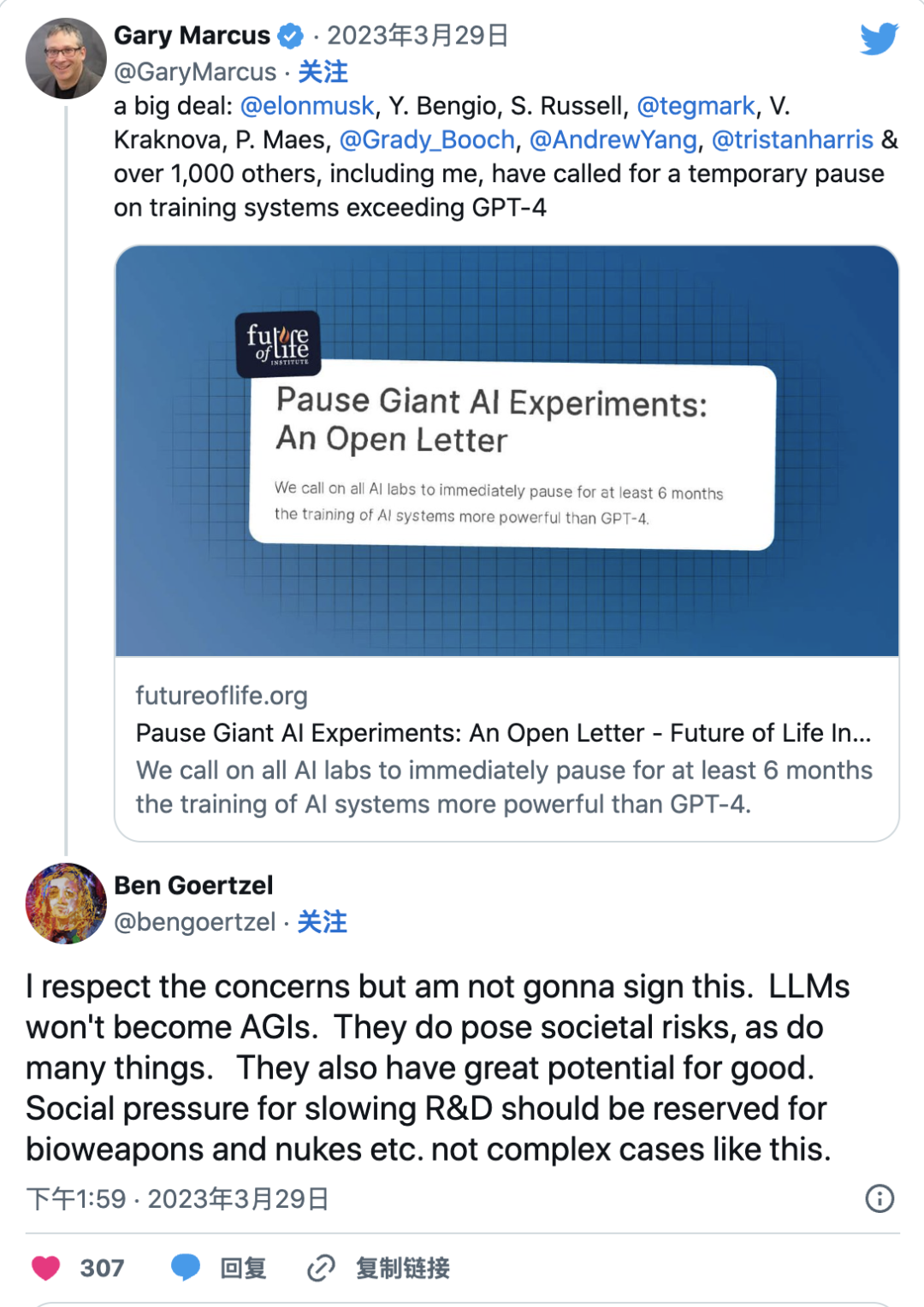Open Ben Goertzel's profile avatar
The height and width of the screenshot is (1307, 924).
coord(66,903)
